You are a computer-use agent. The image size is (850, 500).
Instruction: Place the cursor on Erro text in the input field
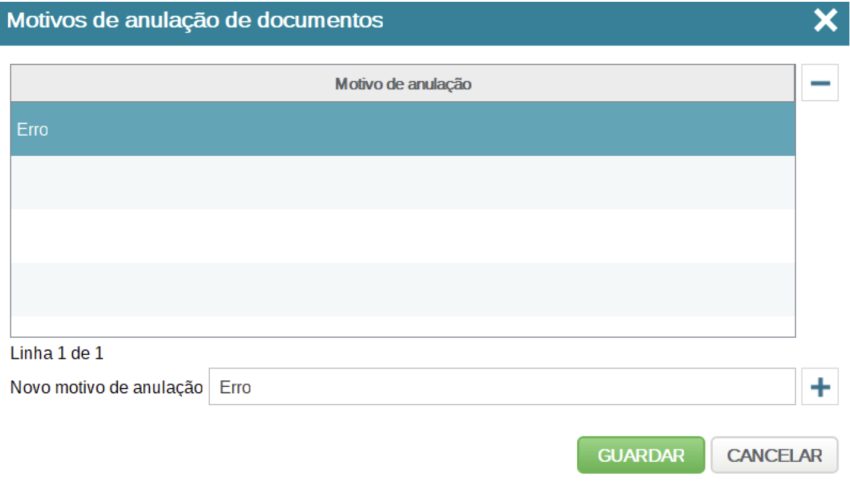point(235,388)
